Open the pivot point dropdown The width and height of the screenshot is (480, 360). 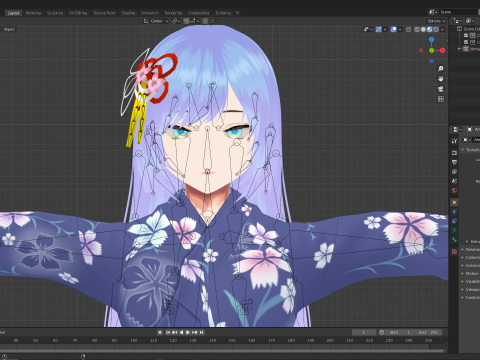(176, 21)
